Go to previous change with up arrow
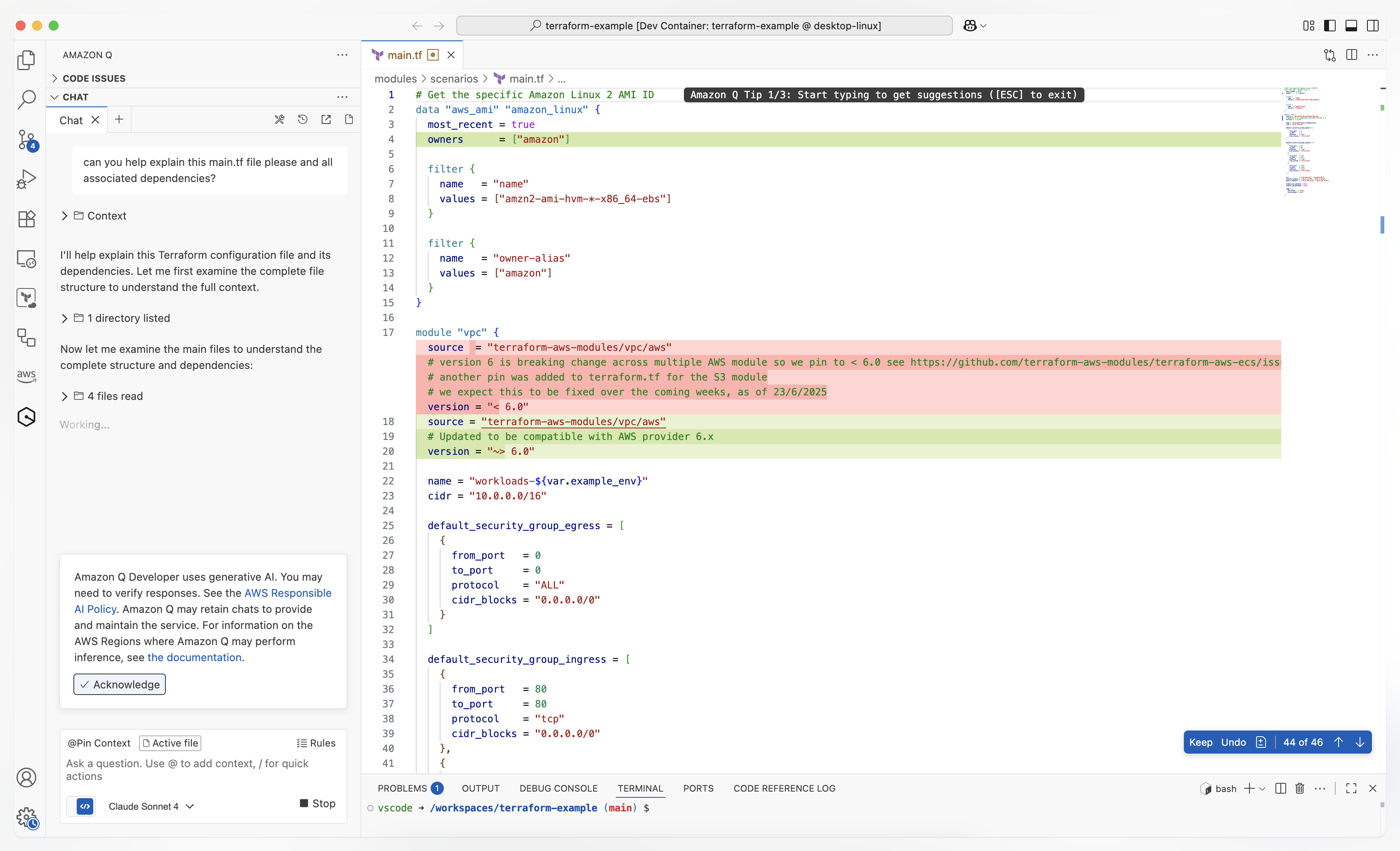Screen dimensions: 1400x851 click(1339, 742)
